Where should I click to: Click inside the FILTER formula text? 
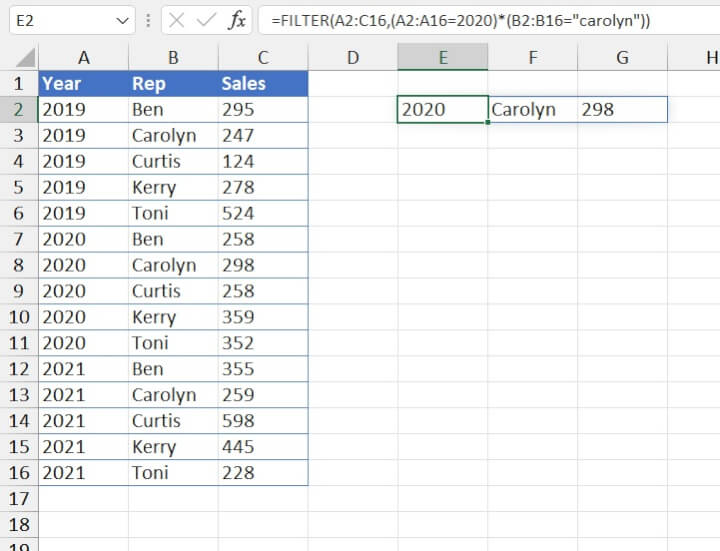pyautogui.click(x=452, y=20)
